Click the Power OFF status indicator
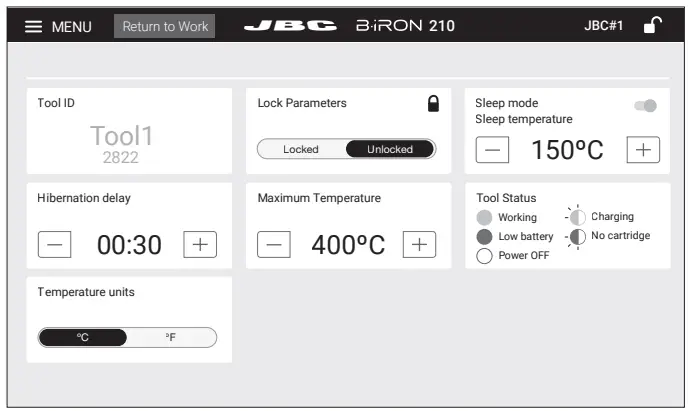The image size is (689, 411). click(484, 256)
